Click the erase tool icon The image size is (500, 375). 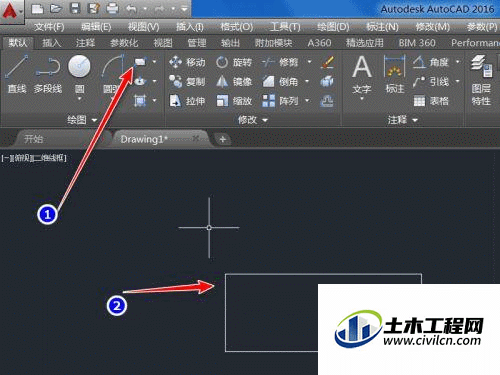(x=327, y=62)
